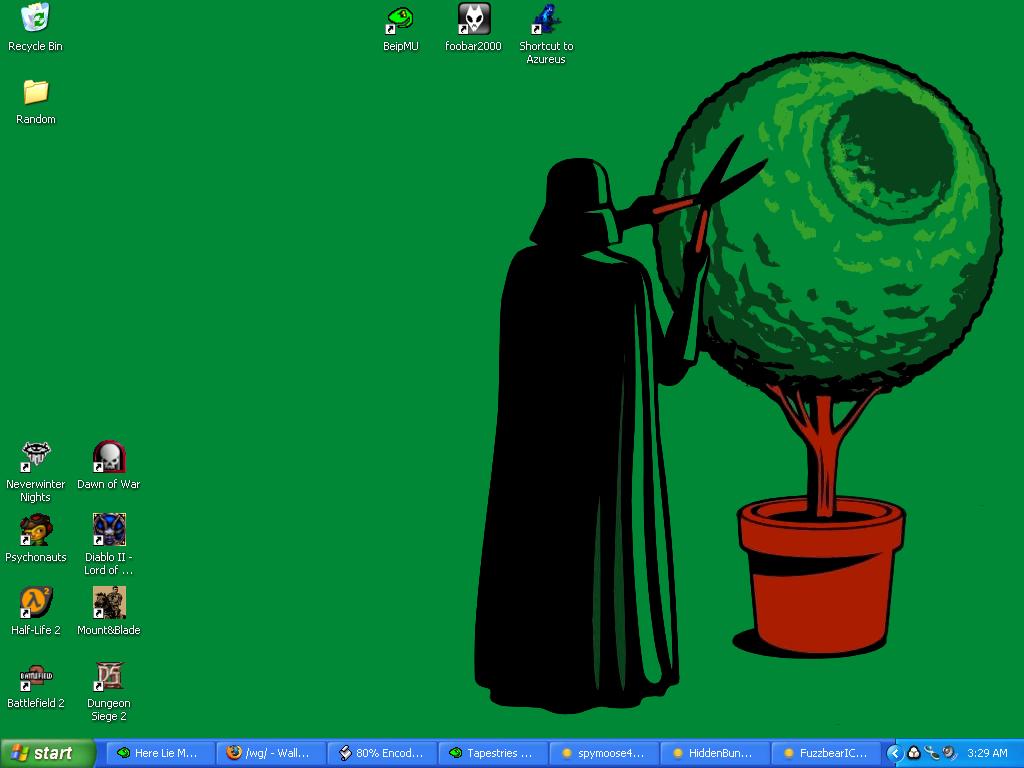This screenshot has width=1024, height=768.
Task: Expand hidden system tray icons chevron
Action: tap(895, 753)
